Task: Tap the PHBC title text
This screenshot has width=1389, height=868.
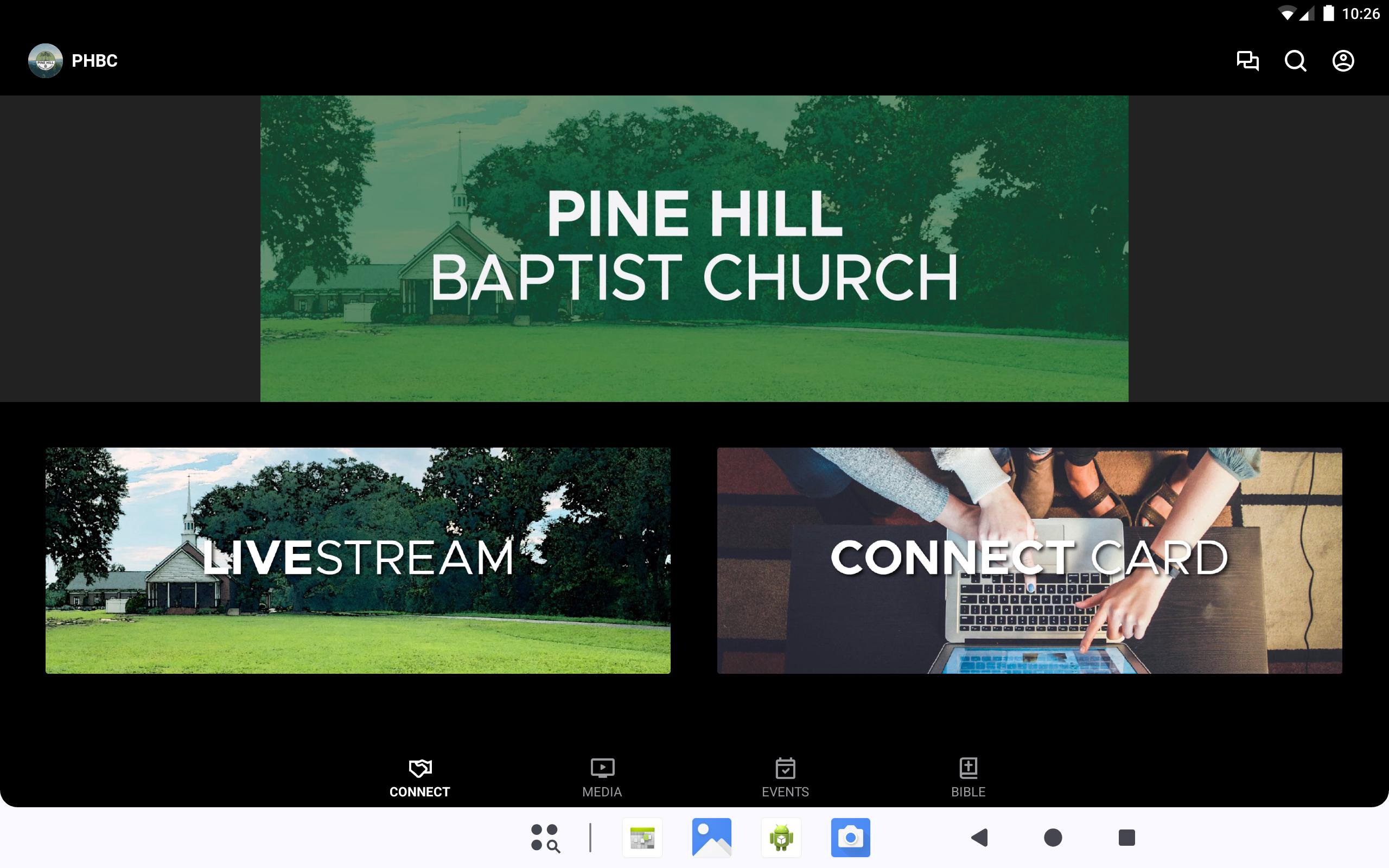Action: (95, 61)
